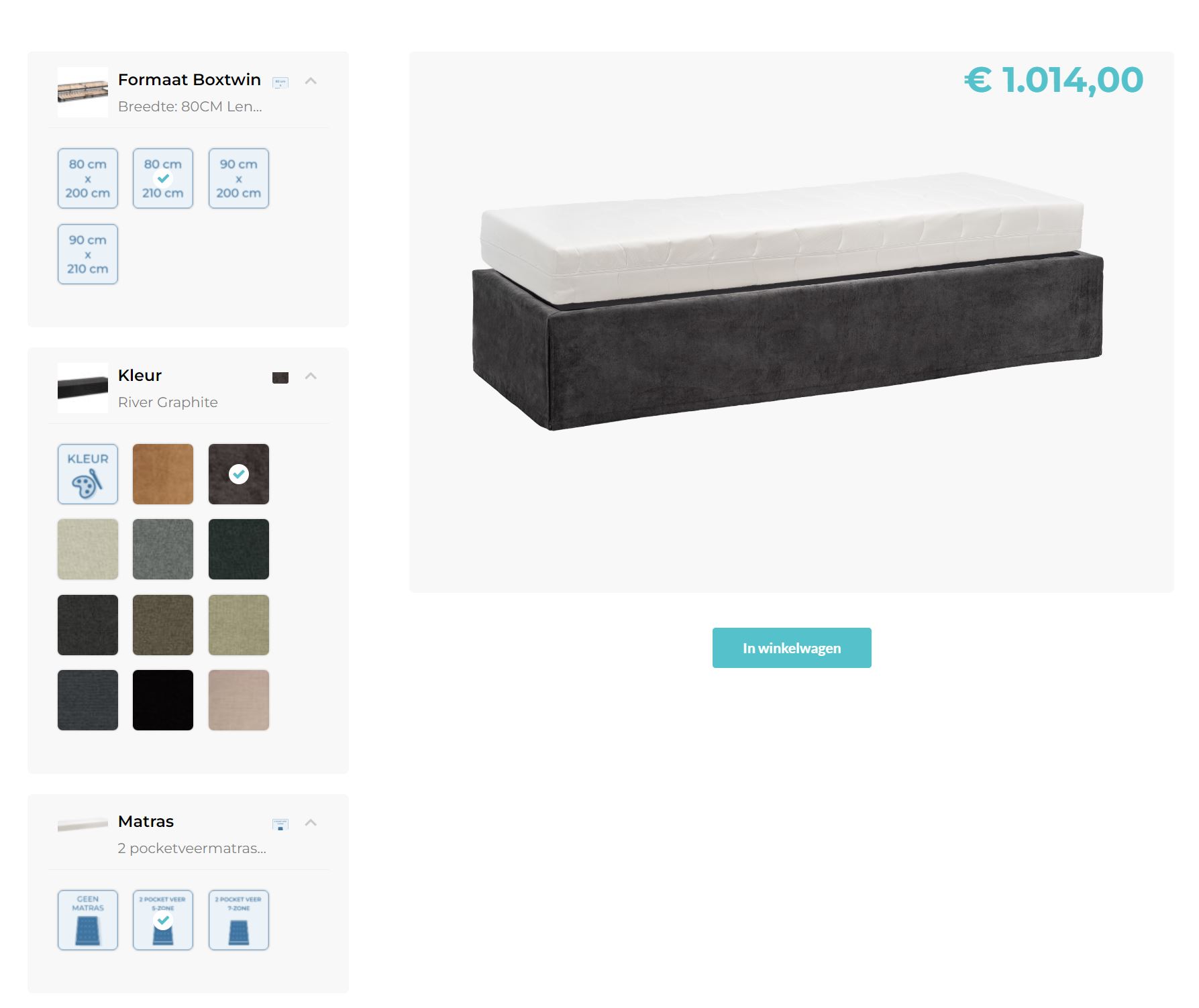The height and width of the screenshot is (1008, 1199).
Task: Select the 80 cm x 200 cm size
Action: point(88,178)
